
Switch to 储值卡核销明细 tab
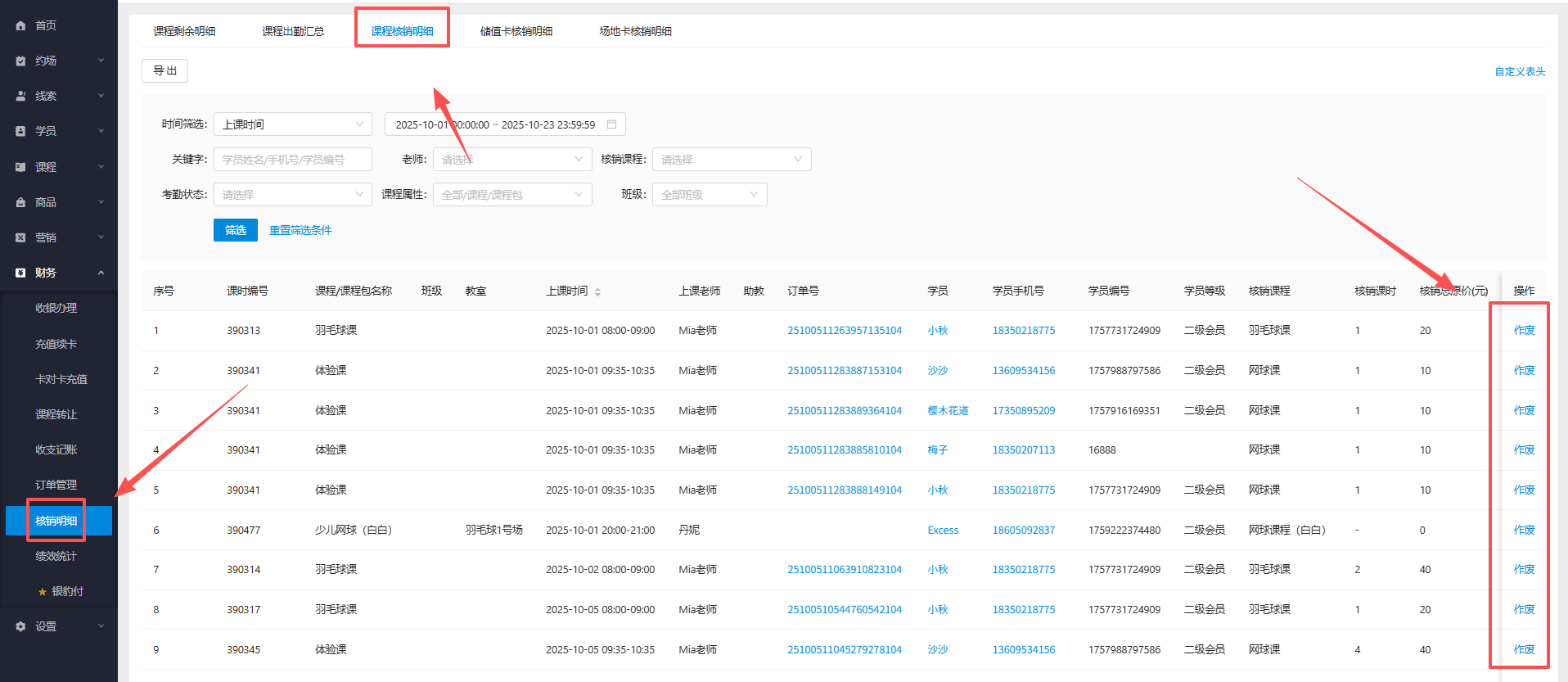click(x=516, y=31)
